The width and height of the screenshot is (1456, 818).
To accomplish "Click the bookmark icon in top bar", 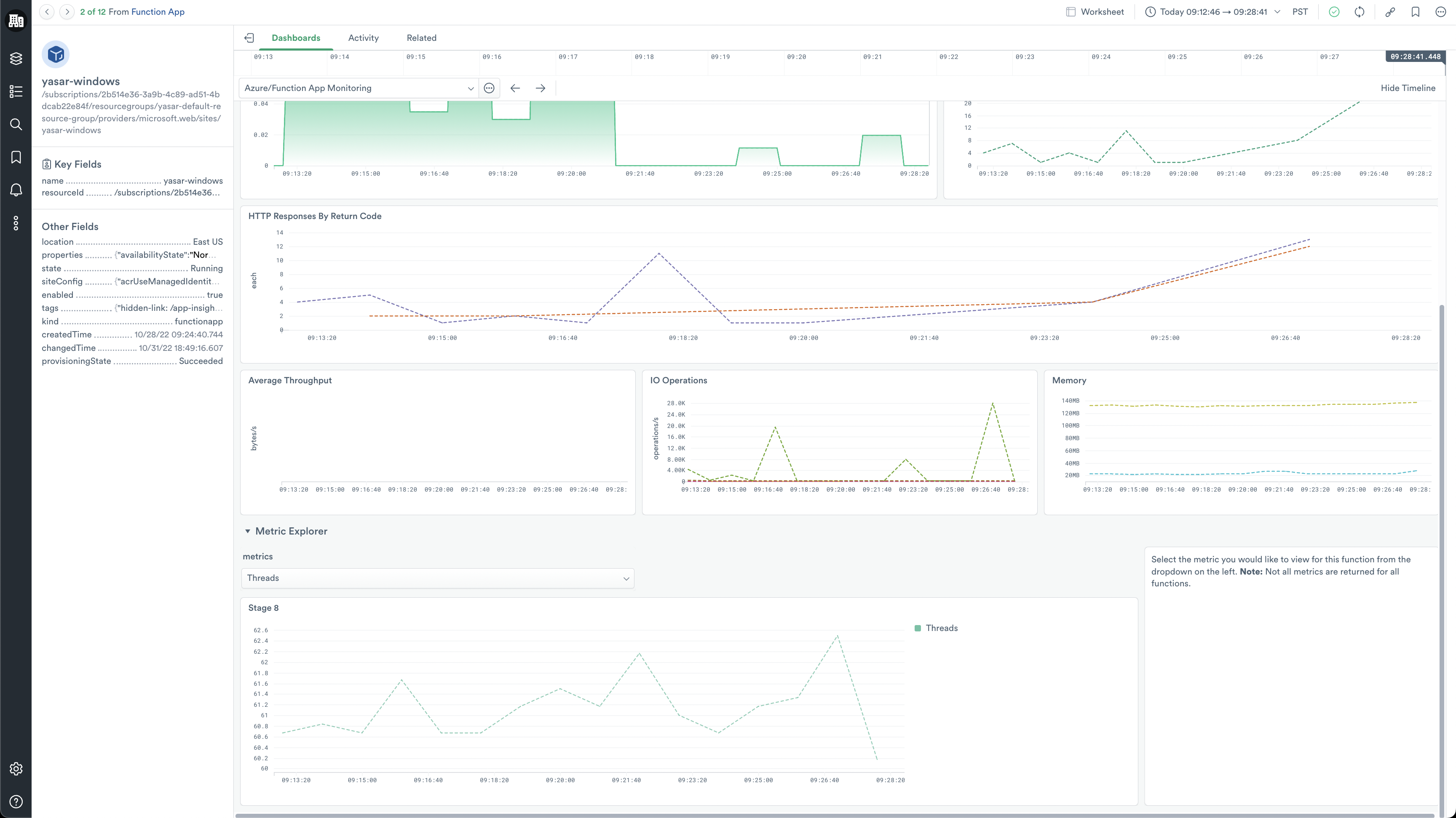I will point(1415,12).
